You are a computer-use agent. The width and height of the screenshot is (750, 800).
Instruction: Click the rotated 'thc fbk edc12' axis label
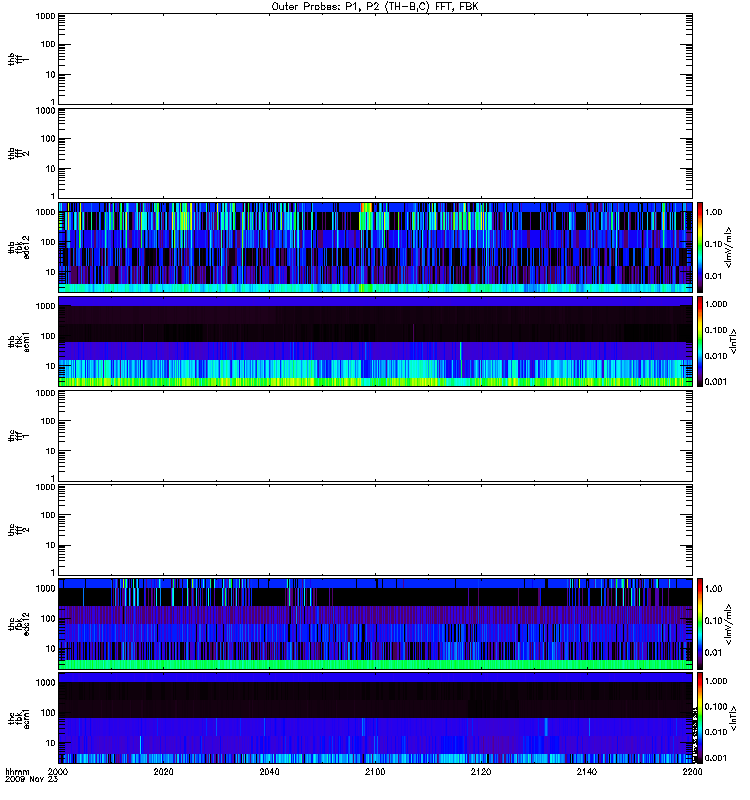coord(19,624)
